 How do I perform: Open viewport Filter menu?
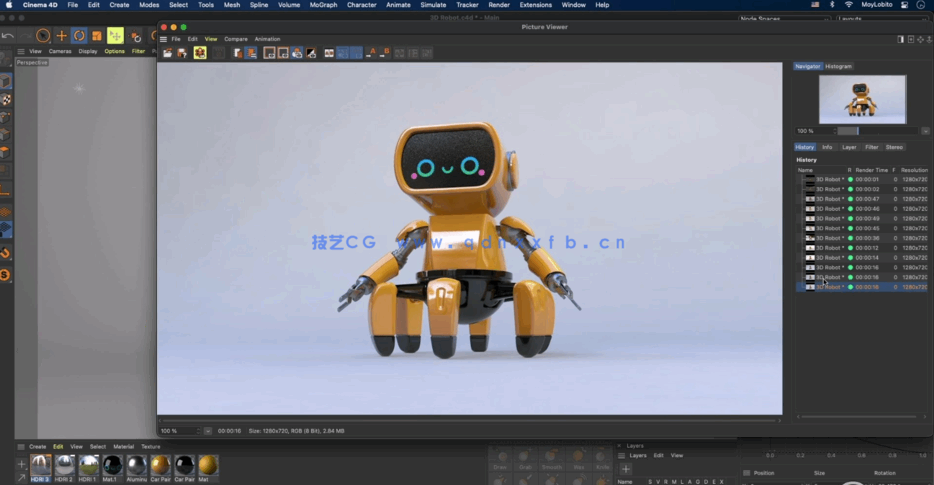(138, 51)
